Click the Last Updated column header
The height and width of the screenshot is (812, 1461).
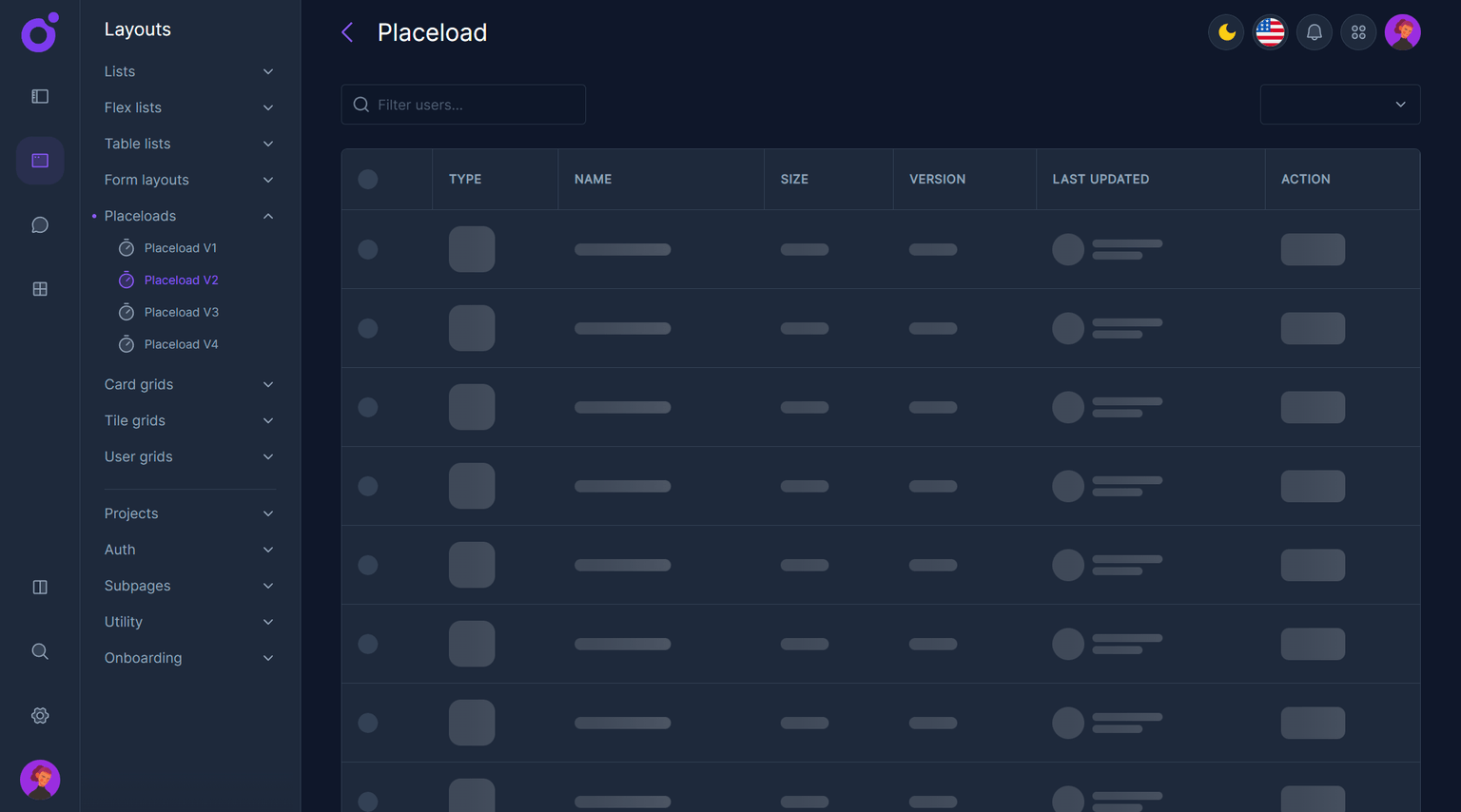[1101, 179]
